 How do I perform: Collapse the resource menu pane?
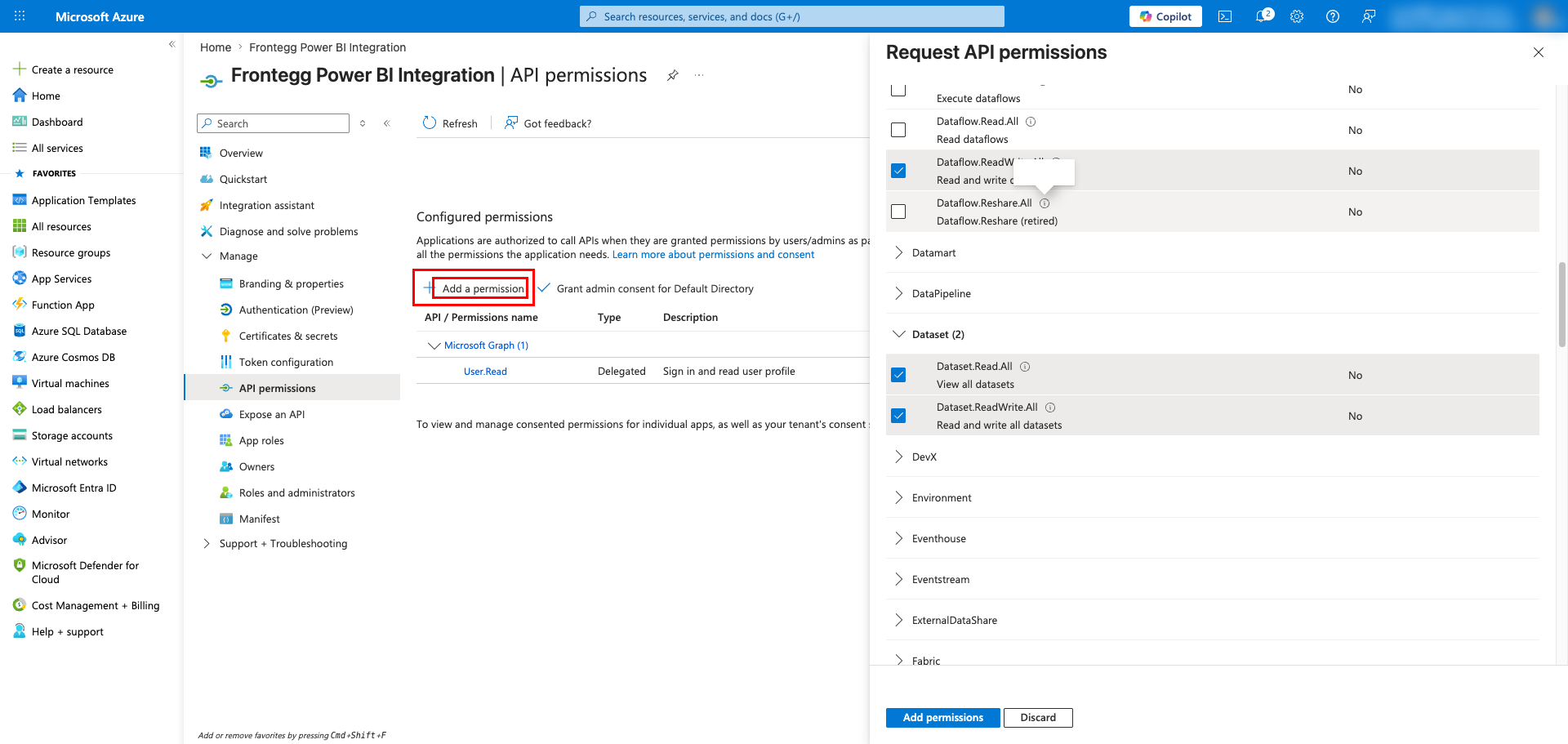(387, 123)
